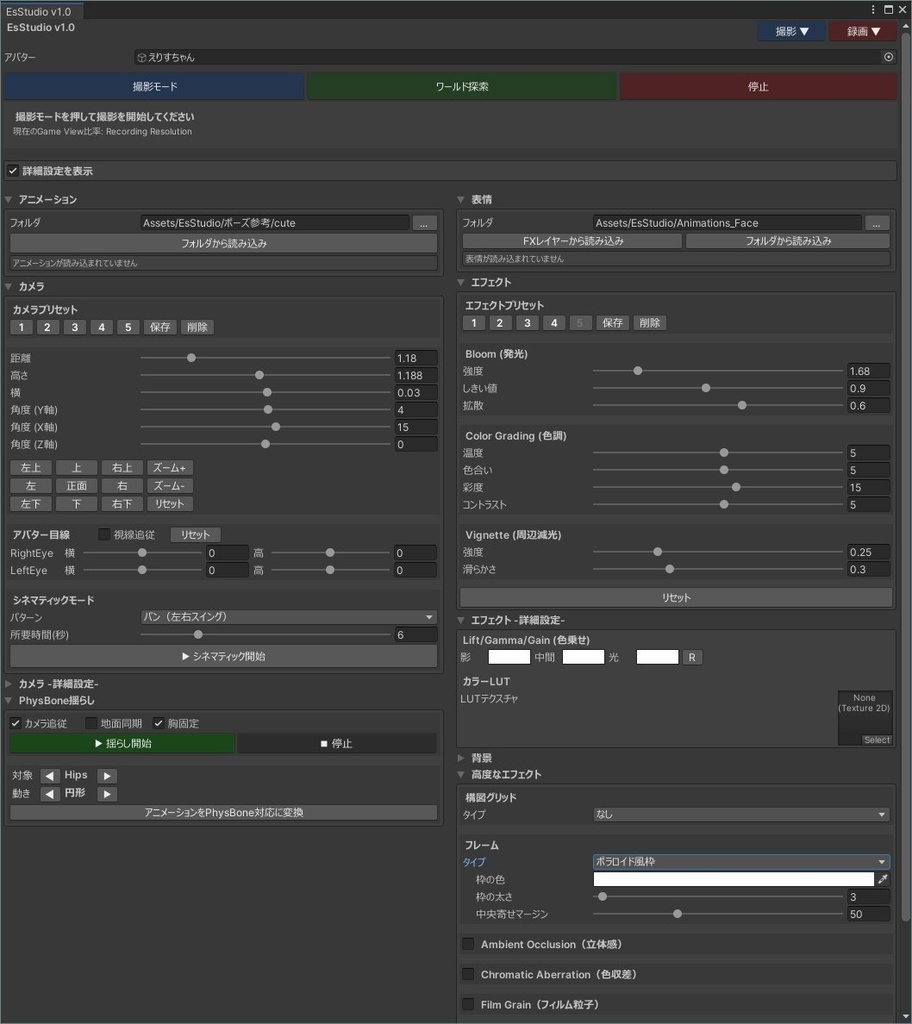Click the Bloom 強度 slider handle

[x=637, y=370]
